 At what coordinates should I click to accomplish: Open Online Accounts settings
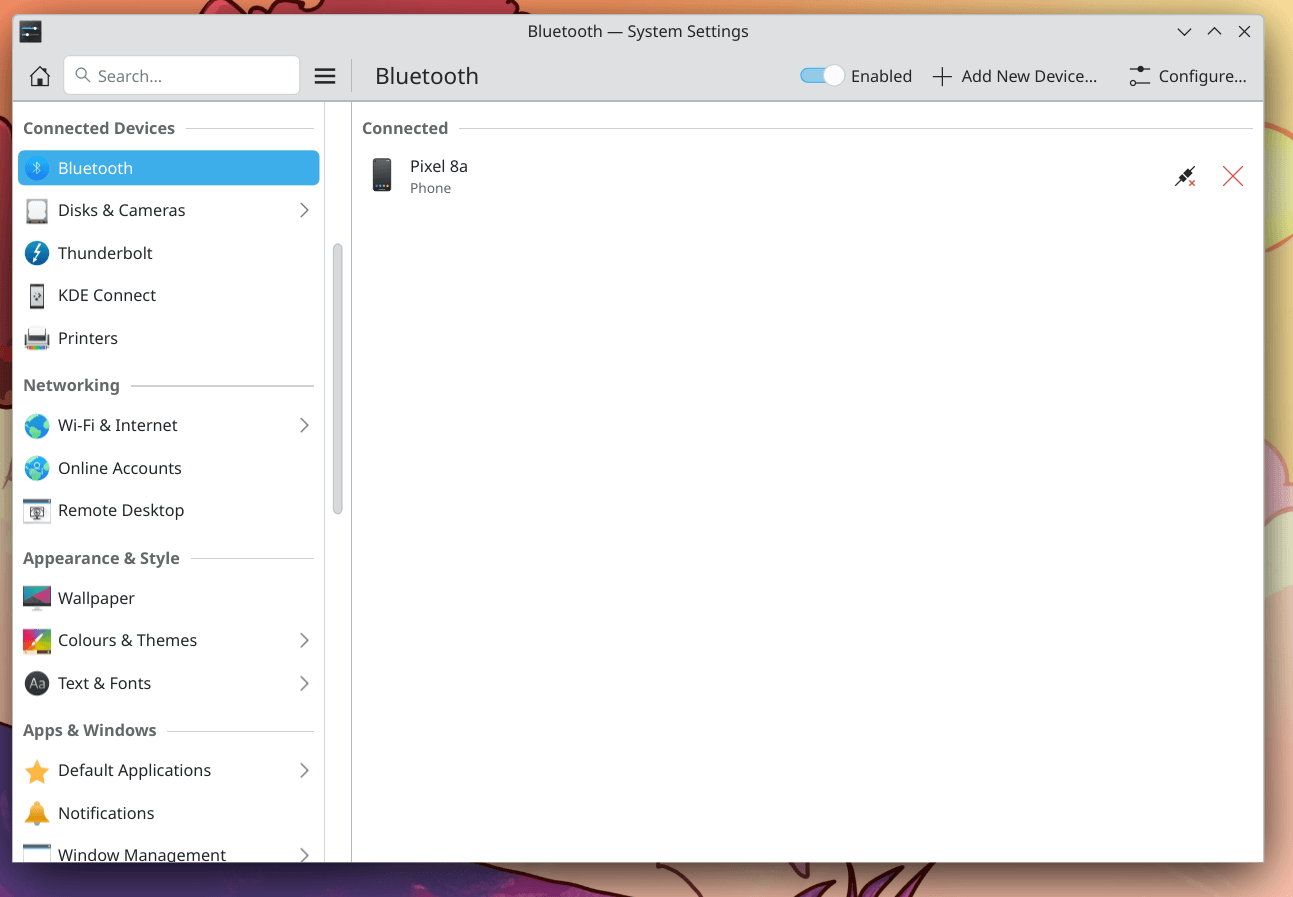coord(120,468)
